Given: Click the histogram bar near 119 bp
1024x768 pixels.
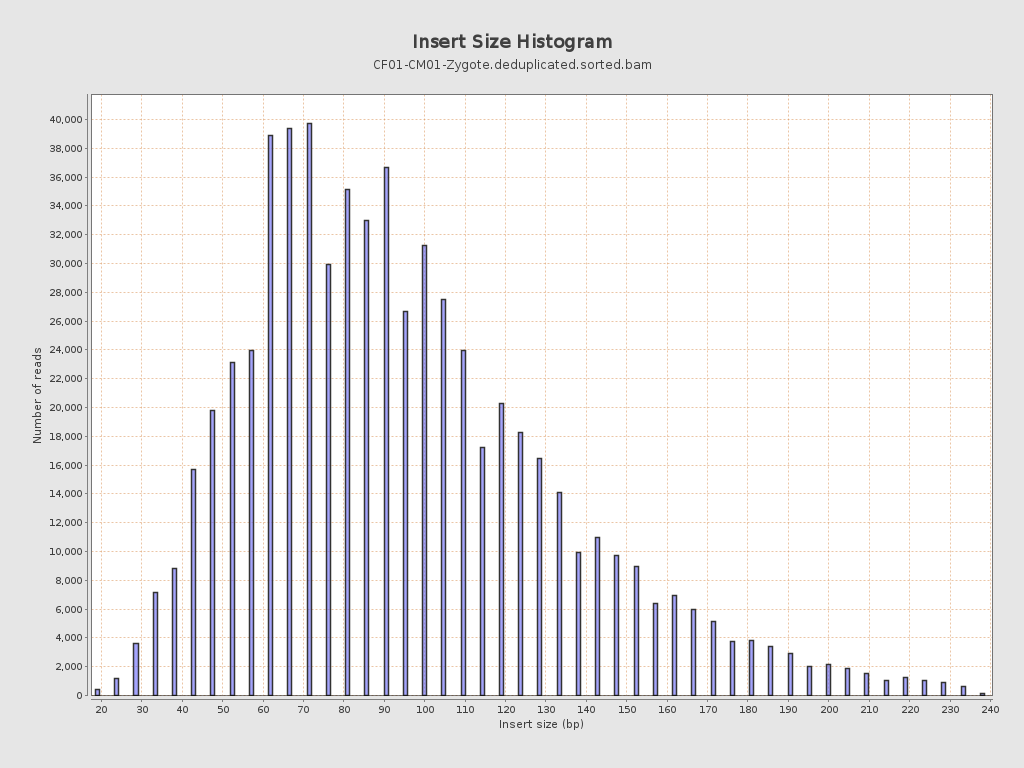Looking at the screenshot, I should pos(502,549).
